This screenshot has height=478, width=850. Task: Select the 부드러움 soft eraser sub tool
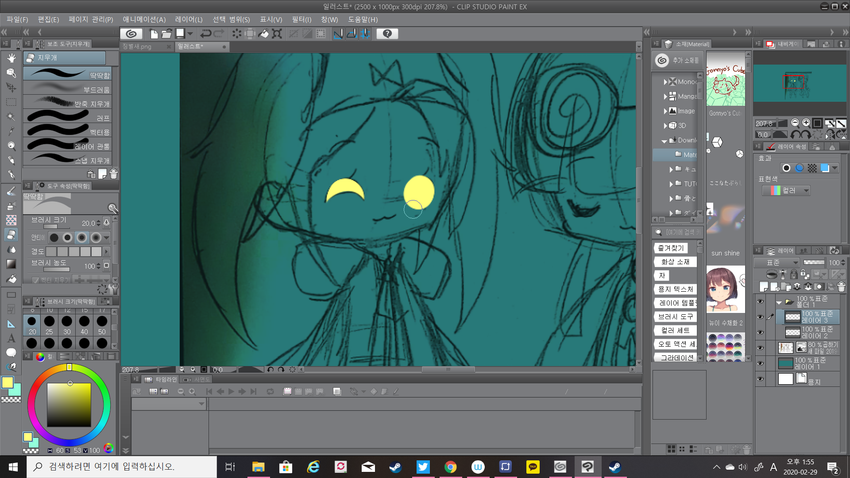[68, 88]
